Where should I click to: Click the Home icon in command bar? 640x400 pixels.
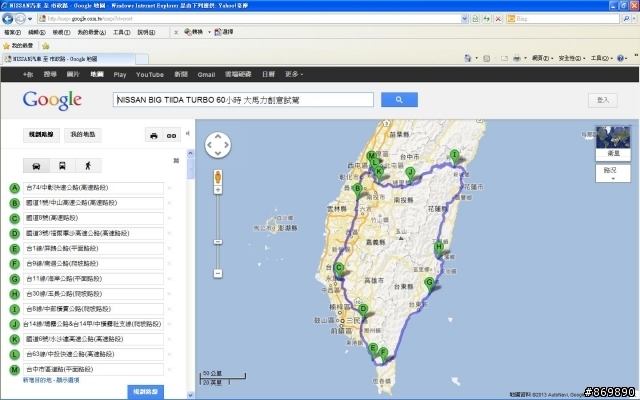(468, 58)
